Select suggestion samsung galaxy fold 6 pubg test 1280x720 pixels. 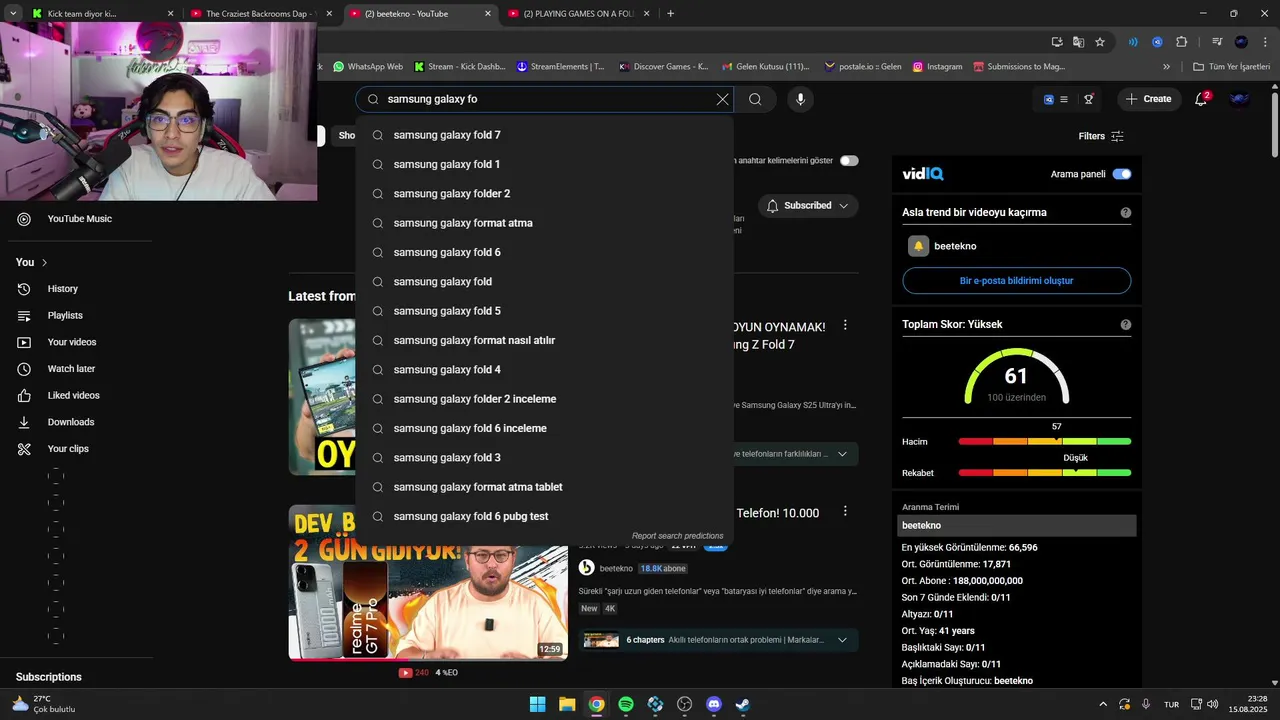pyautogui.click(x=544, y=516)
